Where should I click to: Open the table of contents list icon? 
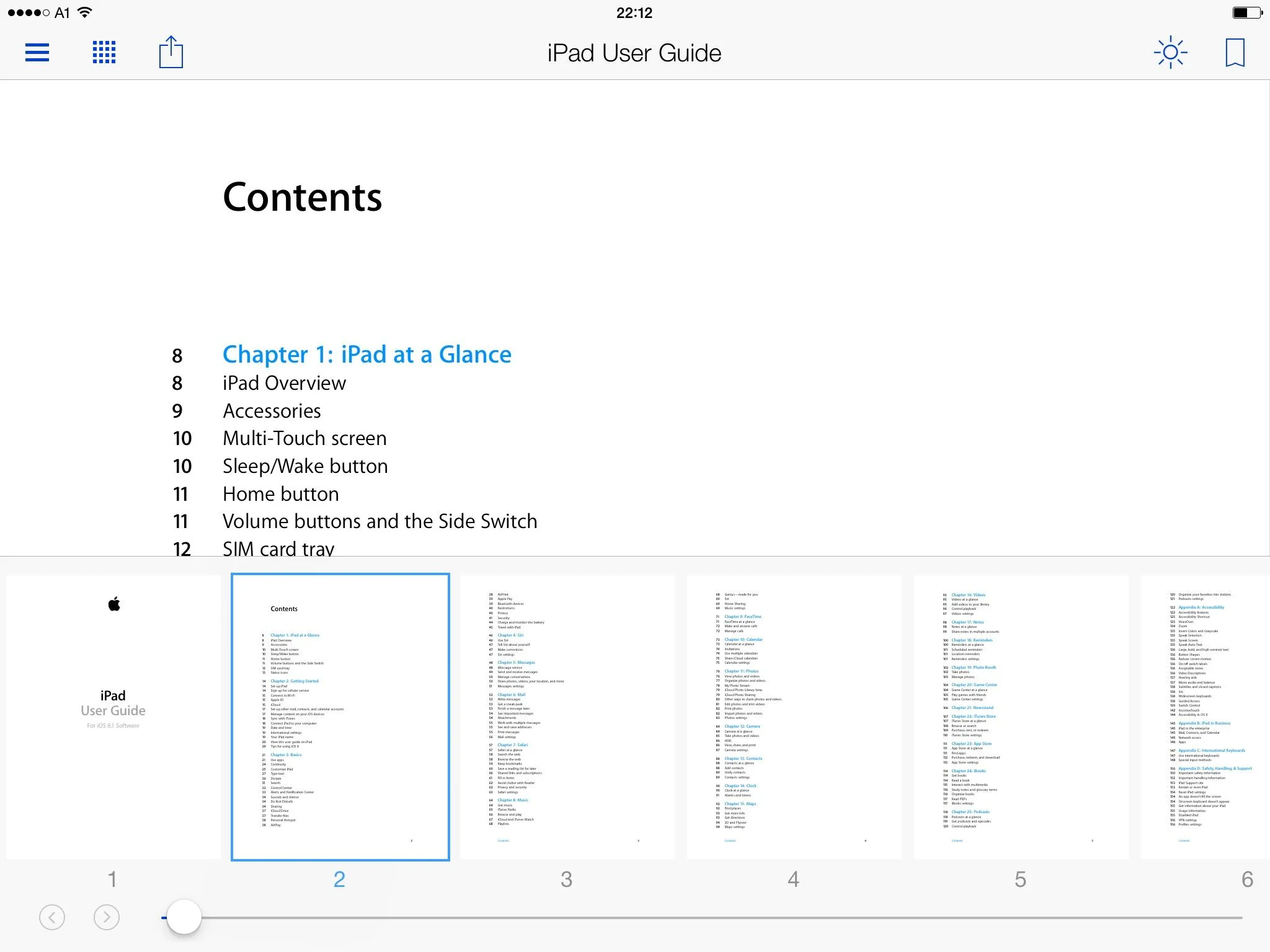pyautogui.click(x=37, y=53)
